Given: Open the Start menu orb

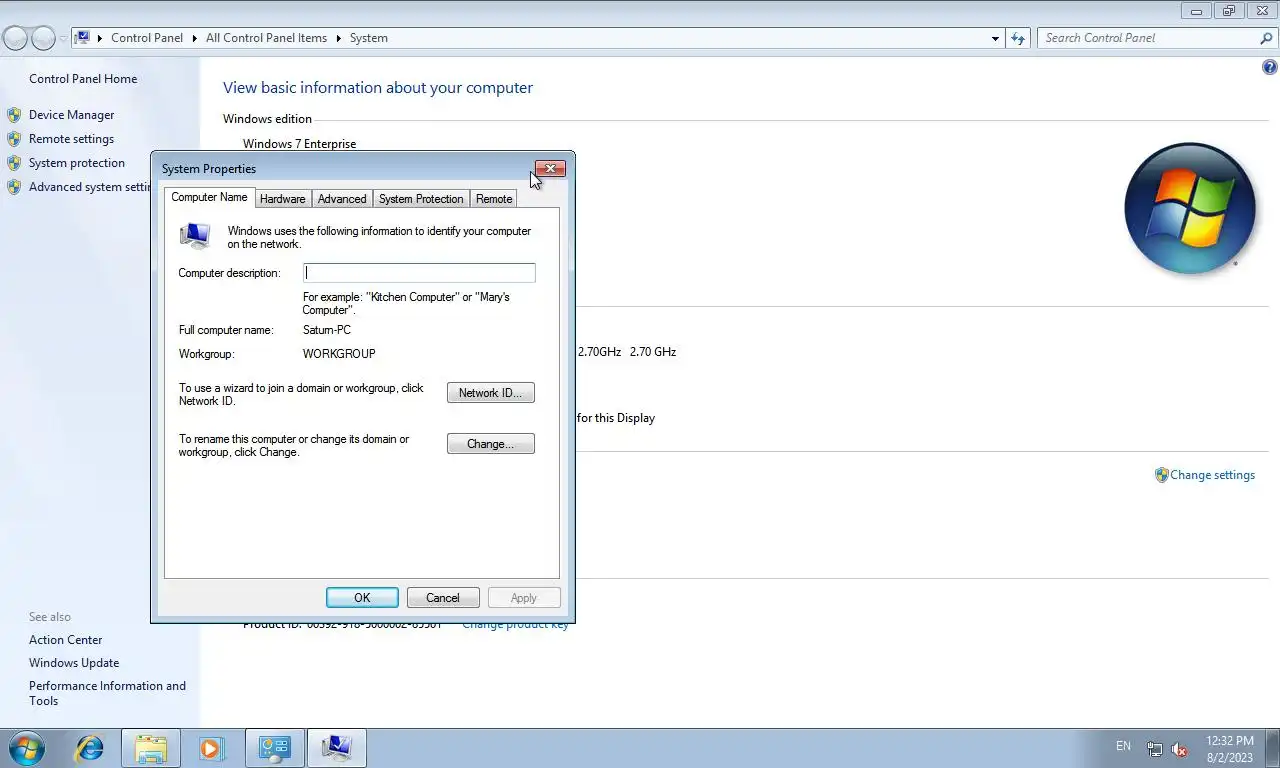Looking at the screenshot, I should [26, 748].
